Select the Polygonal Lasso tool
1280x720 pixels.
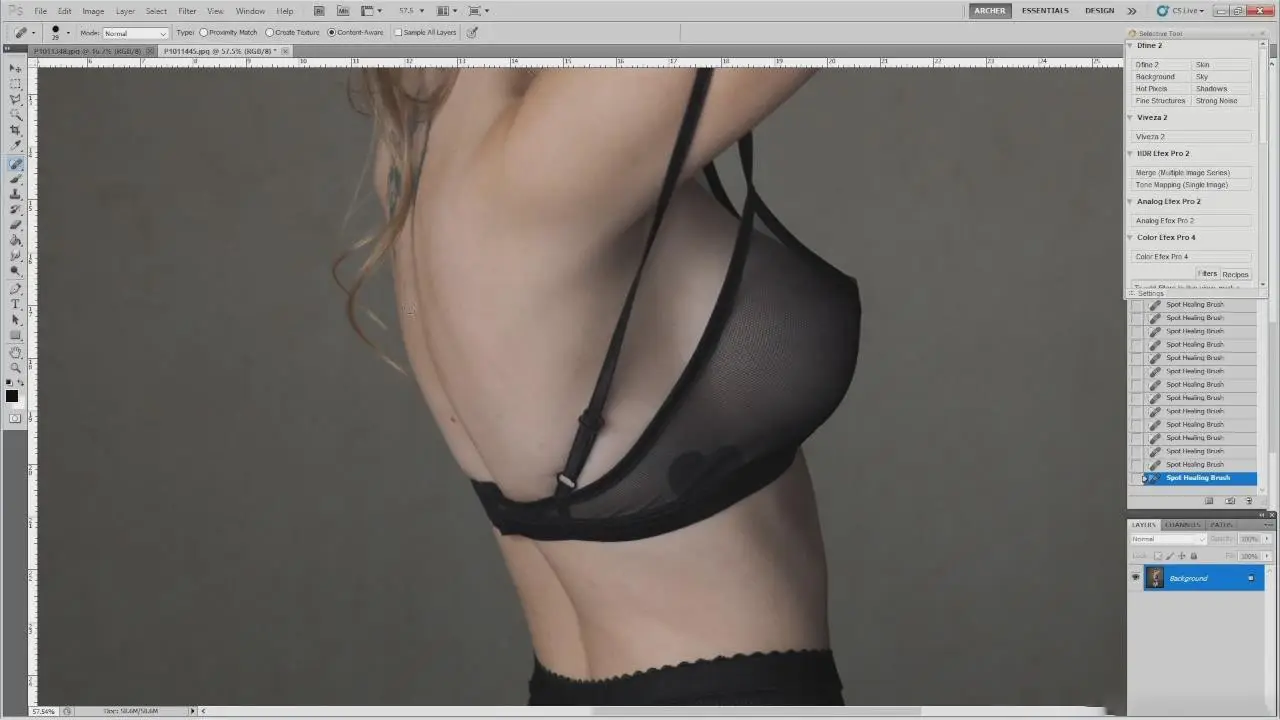[x=15, y=100]
